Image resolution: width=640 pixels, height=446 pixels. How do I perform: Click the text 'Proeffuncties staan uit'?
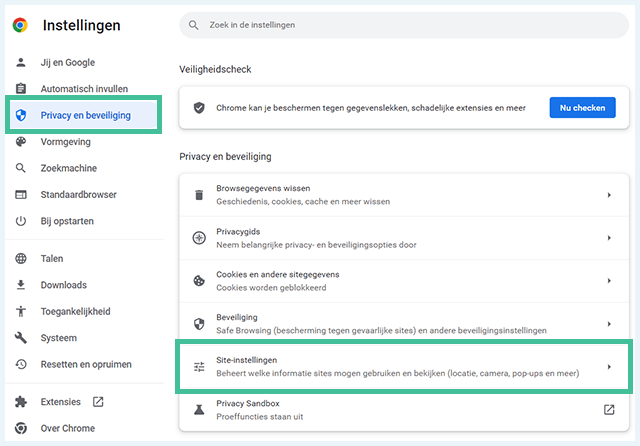coord(260,417)
